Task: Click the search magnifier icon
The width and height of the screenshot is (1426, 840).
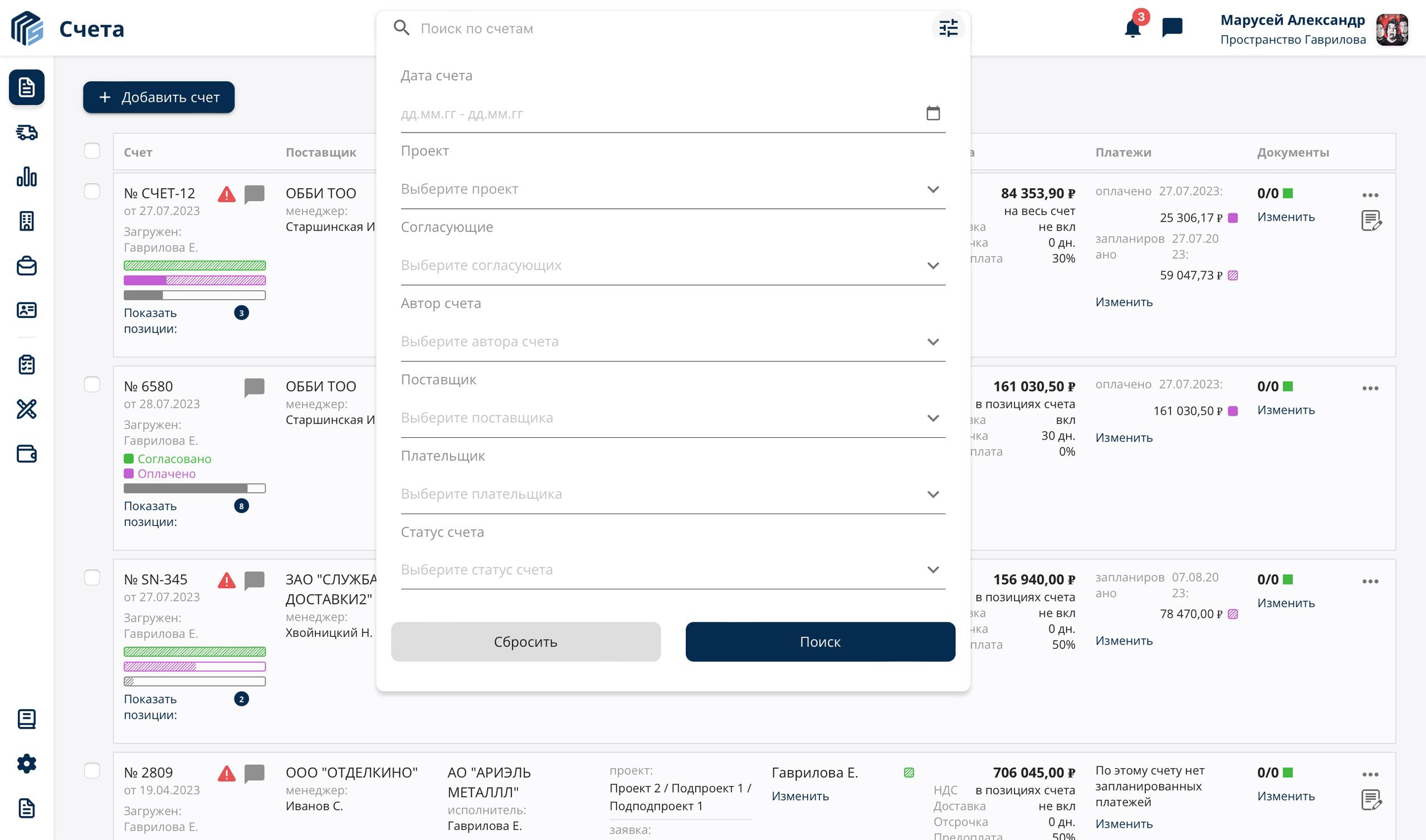Action: tap(401, 28)
